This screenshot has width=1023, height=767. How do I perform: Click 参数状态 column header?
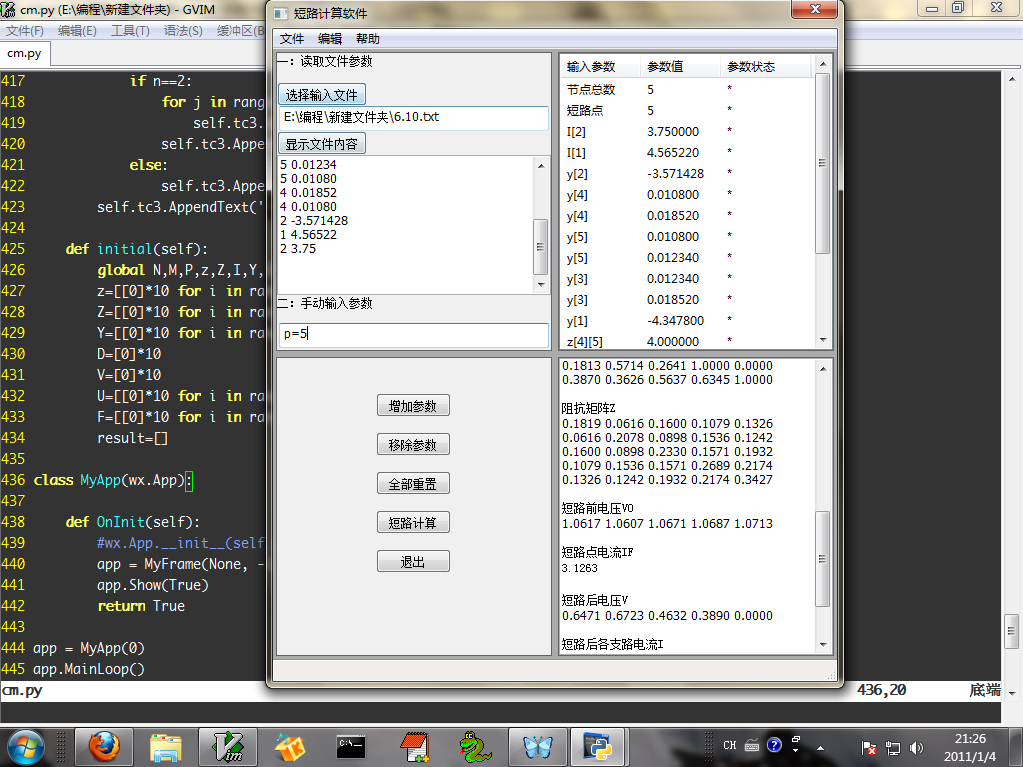coord(766,67)
